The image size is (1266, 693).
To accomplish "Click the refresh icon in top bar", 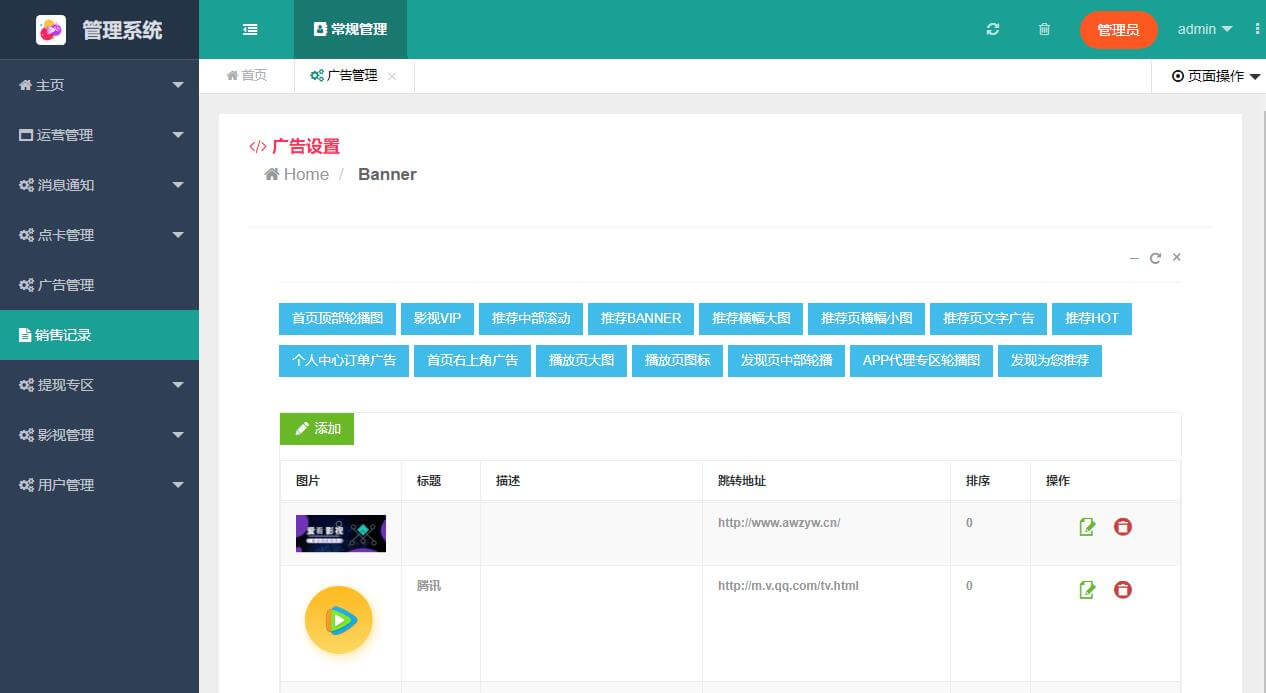I will [x=992, y=30].
